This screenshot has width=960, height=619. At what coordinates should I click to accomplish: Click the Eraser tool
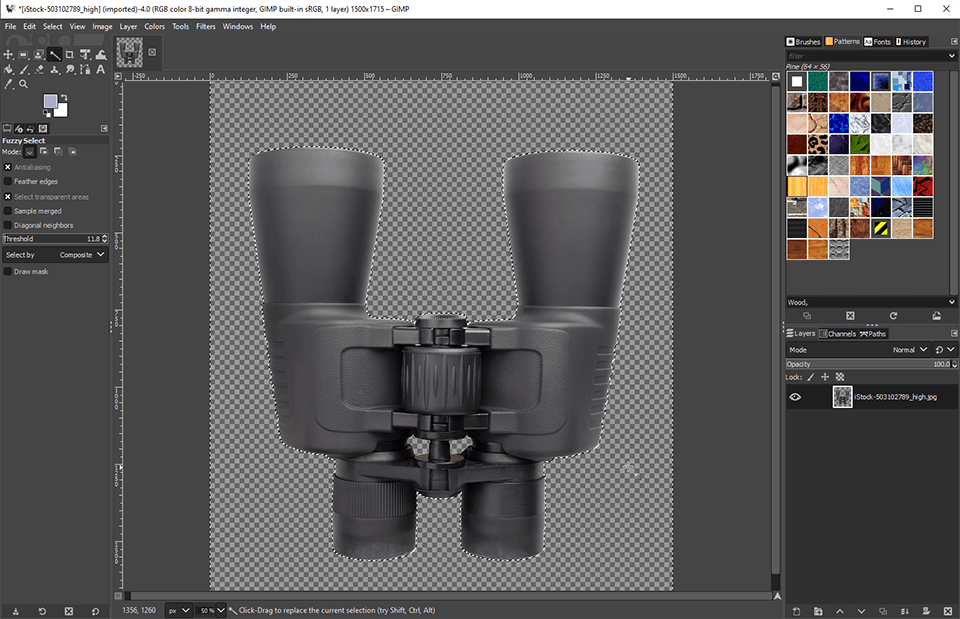pyautogui.click(x=38, y=69)
